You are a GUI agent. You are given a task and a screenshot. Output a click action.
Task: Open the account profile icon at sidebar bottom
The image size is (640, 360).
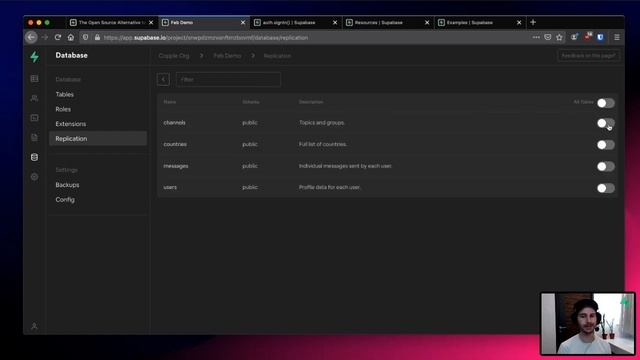pos(34,327)
